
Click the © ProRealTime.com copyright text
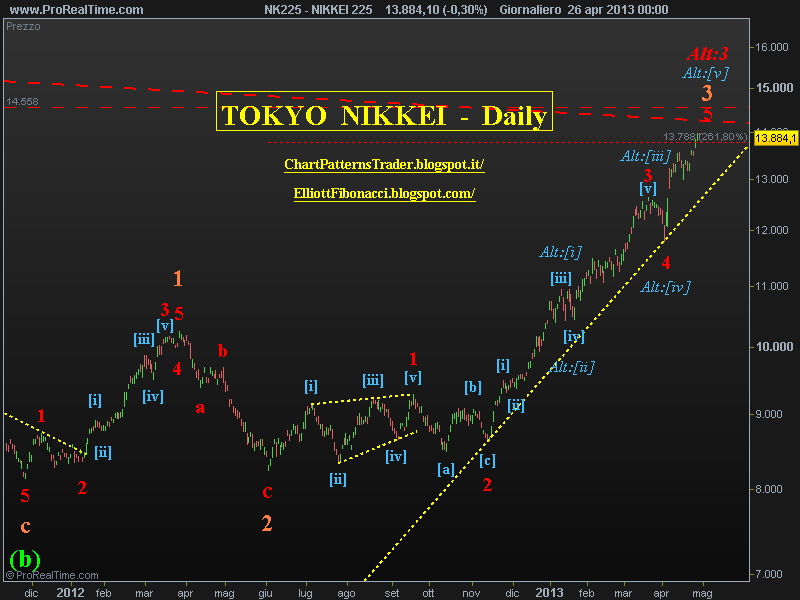[x=52, y=575]
